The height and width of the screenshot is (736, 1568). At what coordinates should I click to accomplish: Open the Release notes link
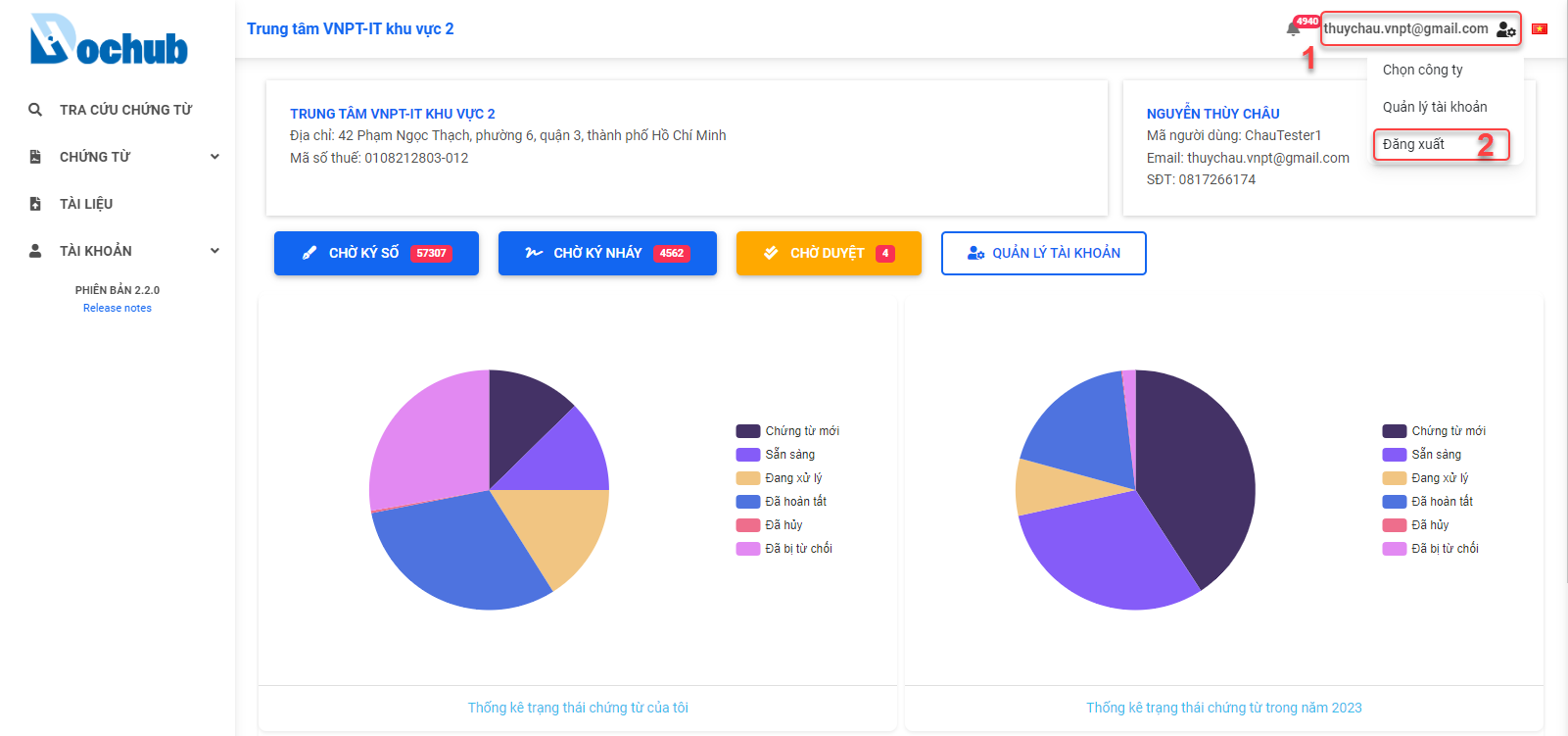(x=118, y=308)
